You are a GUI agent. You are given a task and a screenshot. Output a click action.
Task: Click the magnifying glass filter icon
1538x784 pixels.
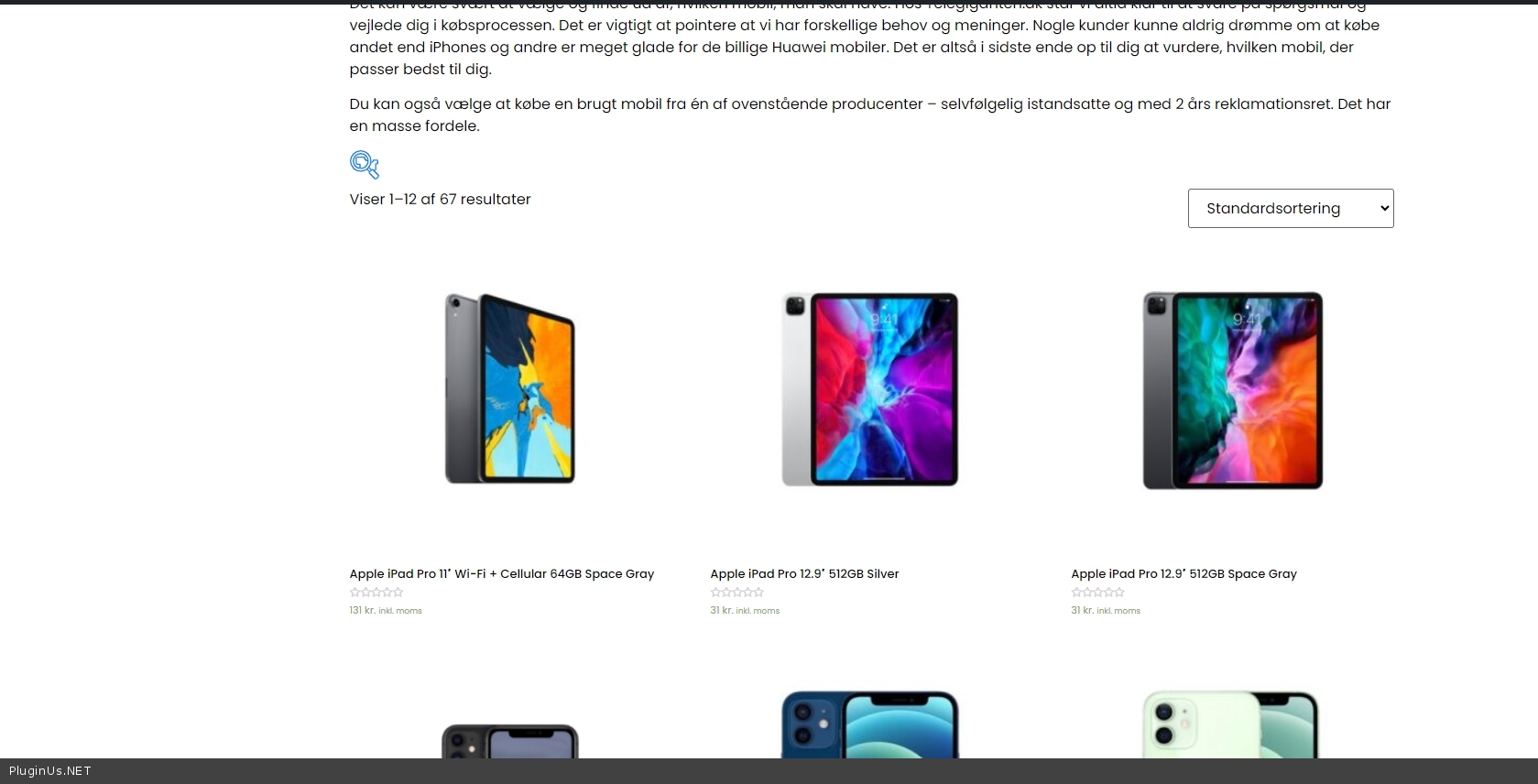click(x=365, y=165)
